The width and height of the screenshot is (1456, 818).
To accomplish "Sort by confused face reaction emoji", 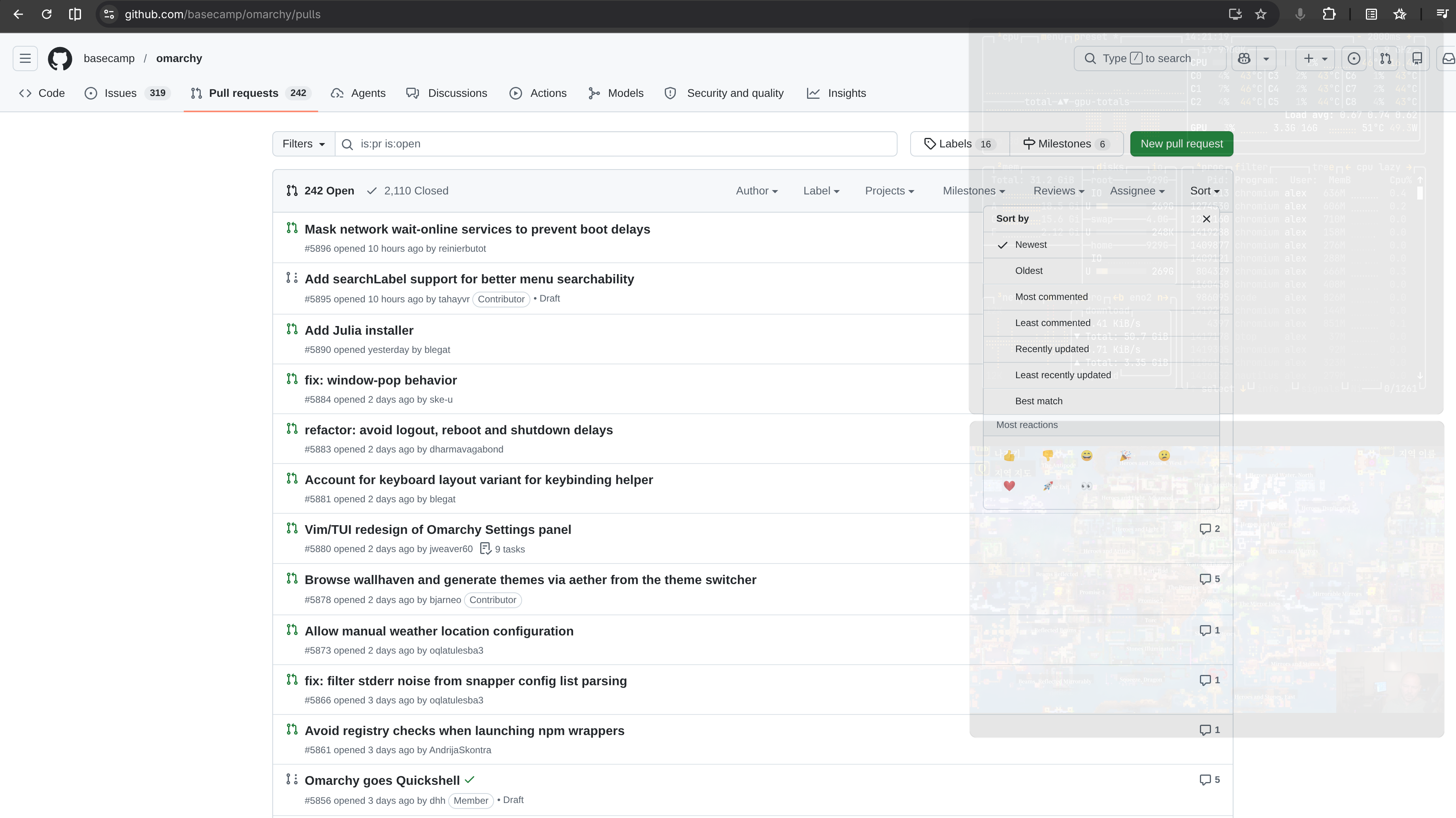I will 1164,456.
